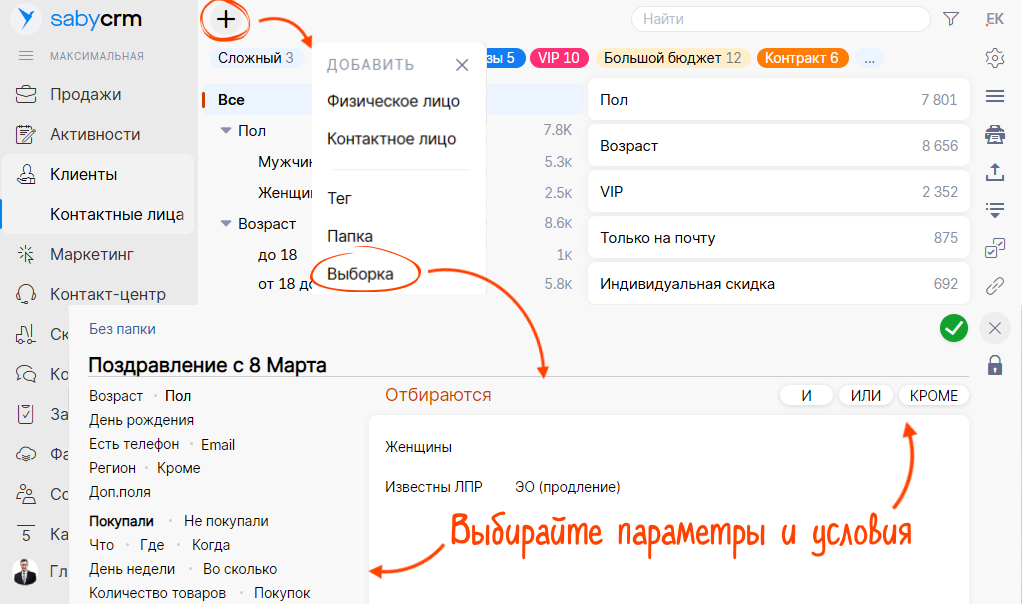Click the Без папки folder link
1022x604 pixels.
pyautogui.click(x=122, y=329)
